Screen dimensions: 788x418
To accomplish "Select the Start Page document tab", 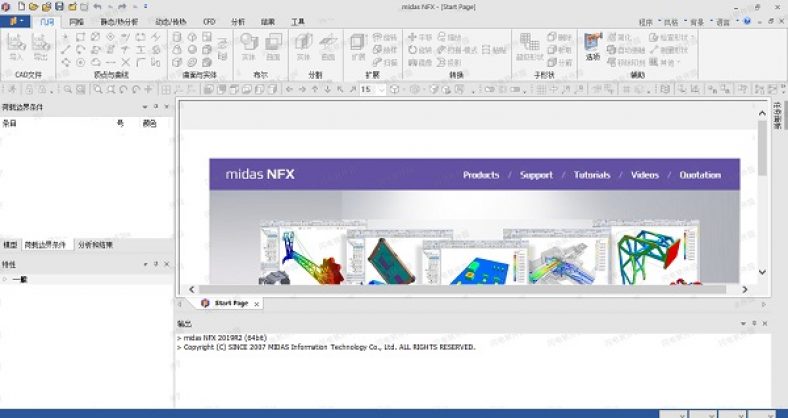I will pos(231,303).
